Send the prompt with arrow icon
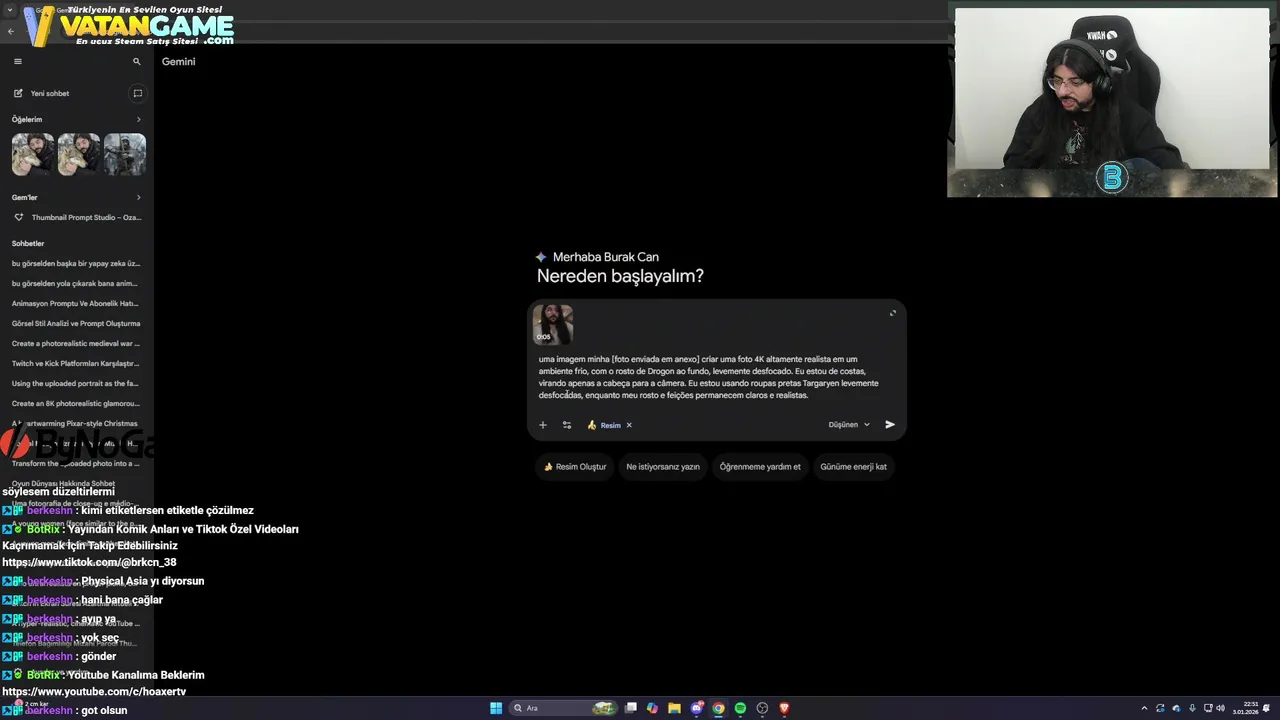The height and width of the screenshot is (720, 1280). pos(890,425)
